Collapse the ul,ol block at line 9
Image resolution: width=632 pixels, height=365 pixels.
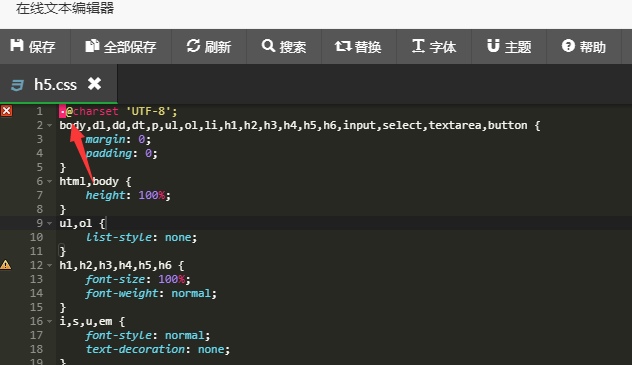(x=50, y=223)
